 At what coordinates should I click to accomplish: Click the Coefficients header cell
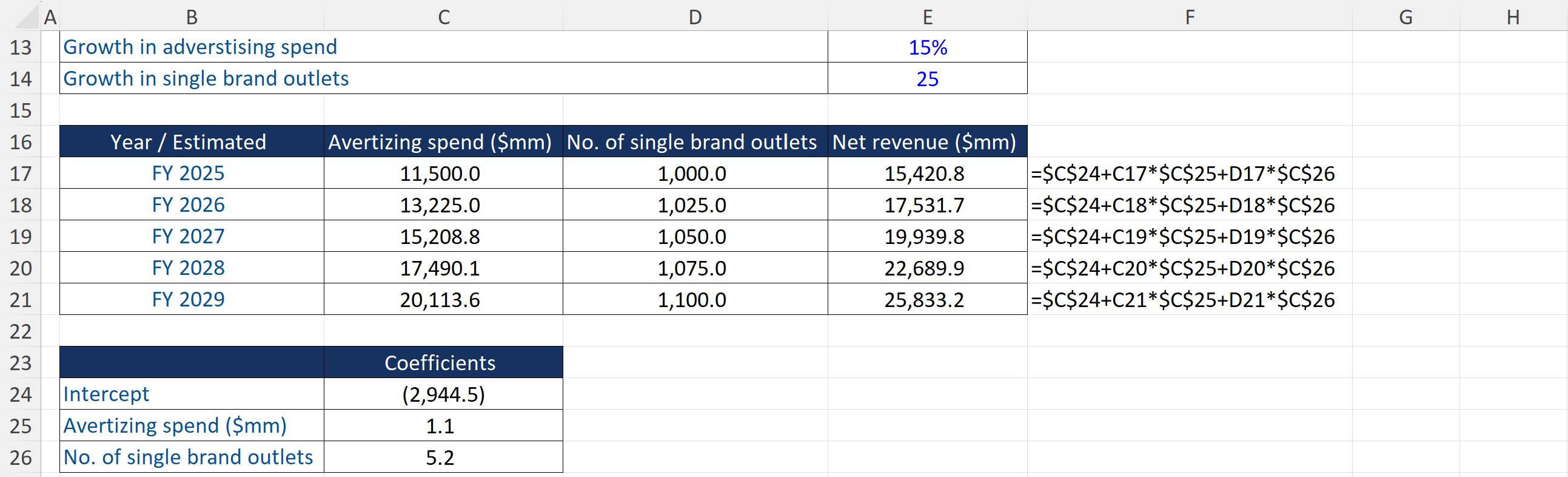coord(440,363)
